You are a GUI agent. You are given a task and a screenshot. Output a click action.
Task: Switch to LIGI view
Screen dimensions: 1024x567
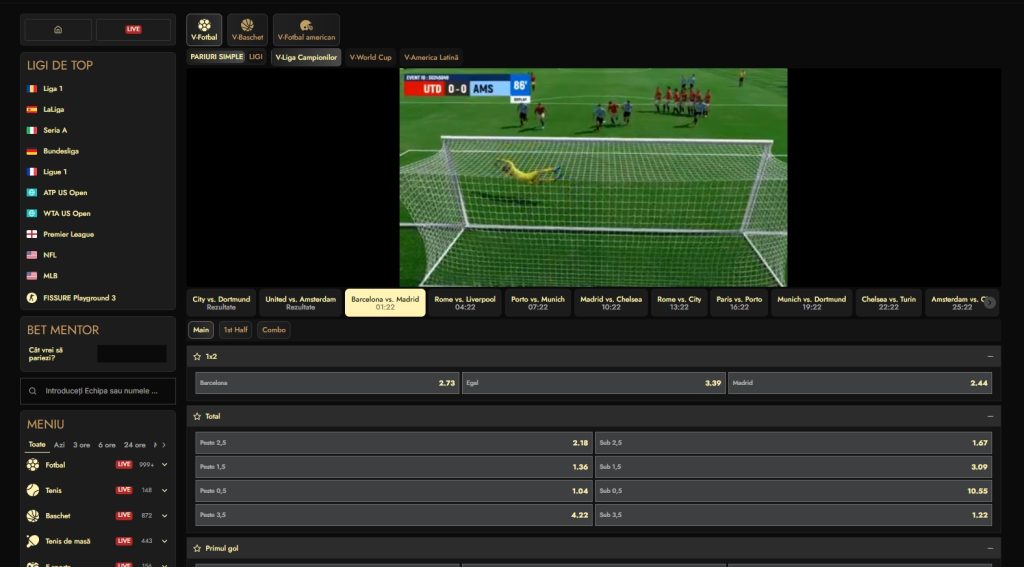[x=255, y=57]
